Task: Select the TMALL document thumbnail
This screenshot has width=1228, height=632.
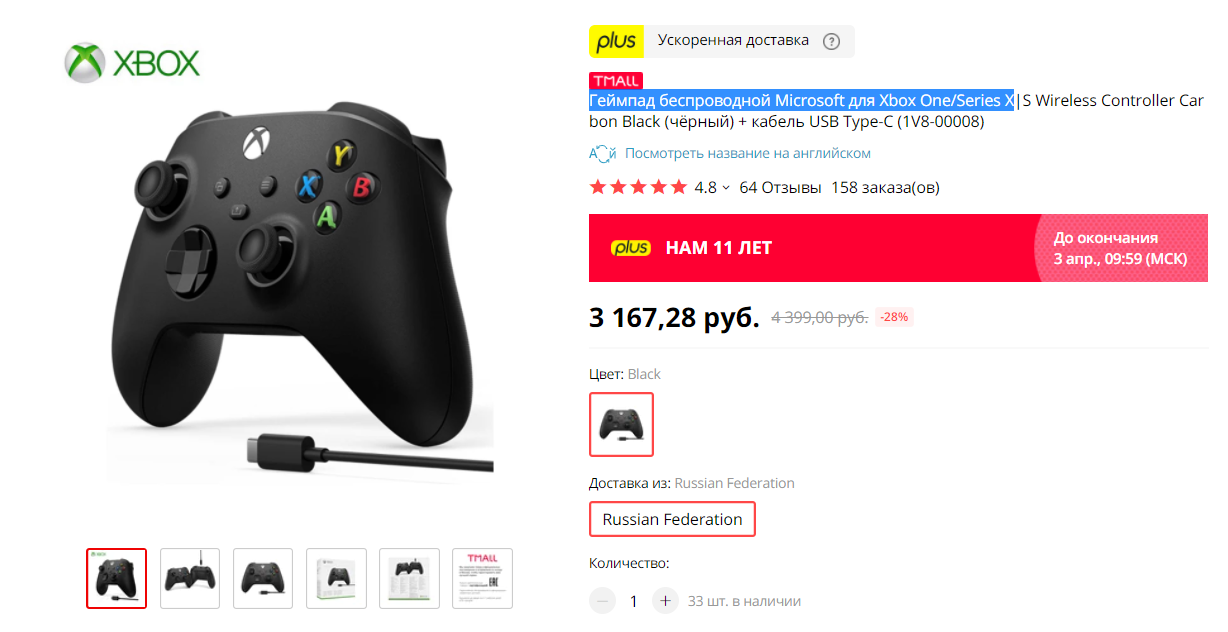Action: [x=482, y=578]
